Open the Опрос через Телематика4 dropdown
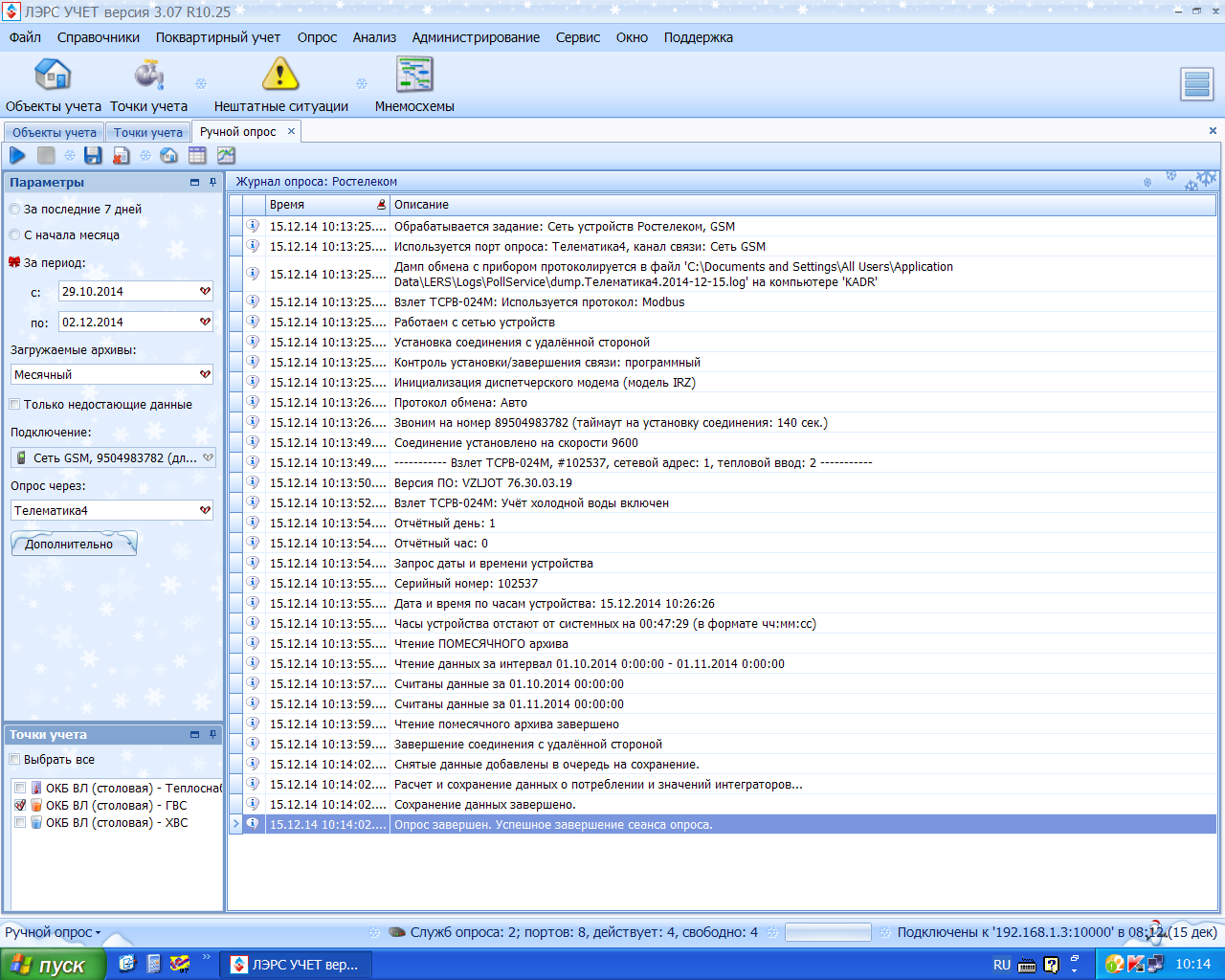The image size is (1225, 980). [205, 510]
